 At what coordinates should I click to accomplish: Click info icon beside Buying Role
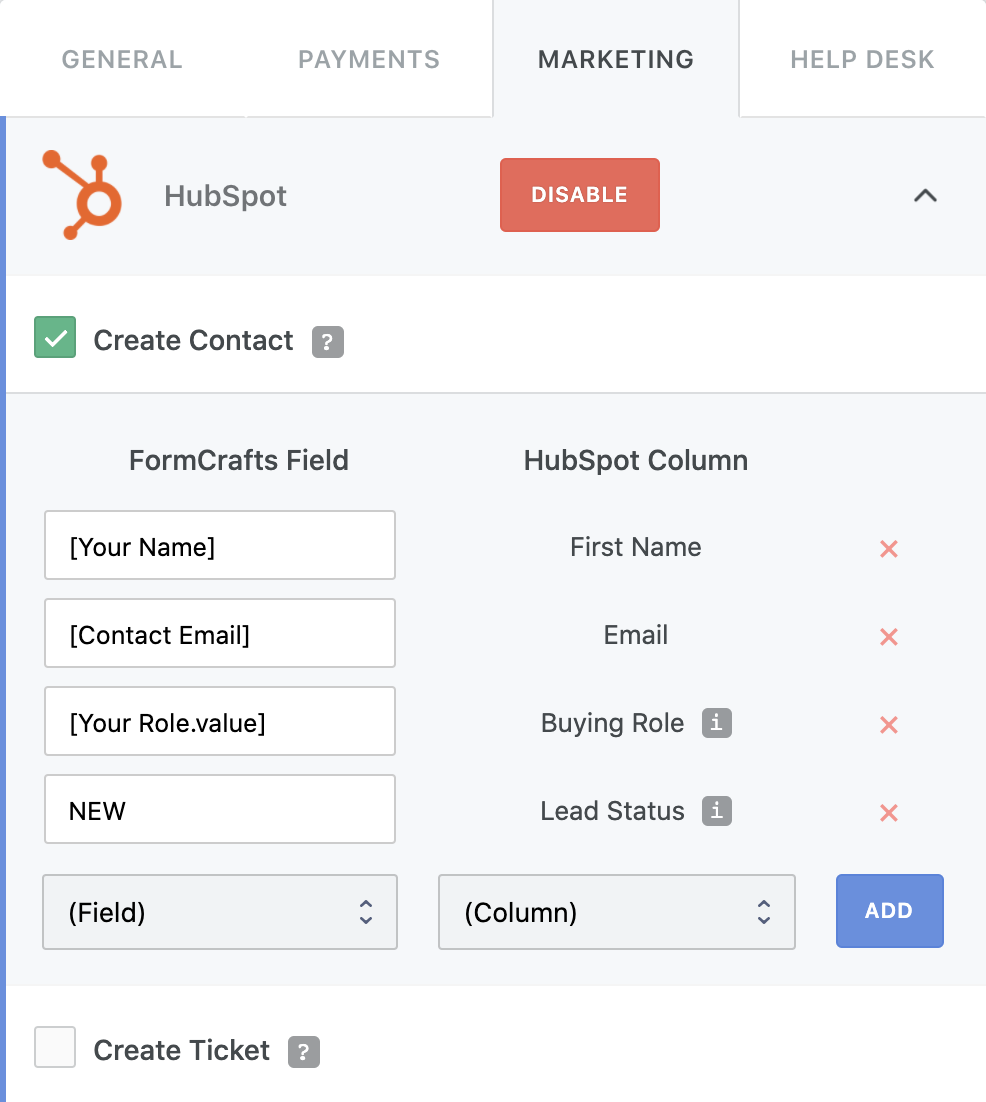pyautogui.click(x=717, y=723)
